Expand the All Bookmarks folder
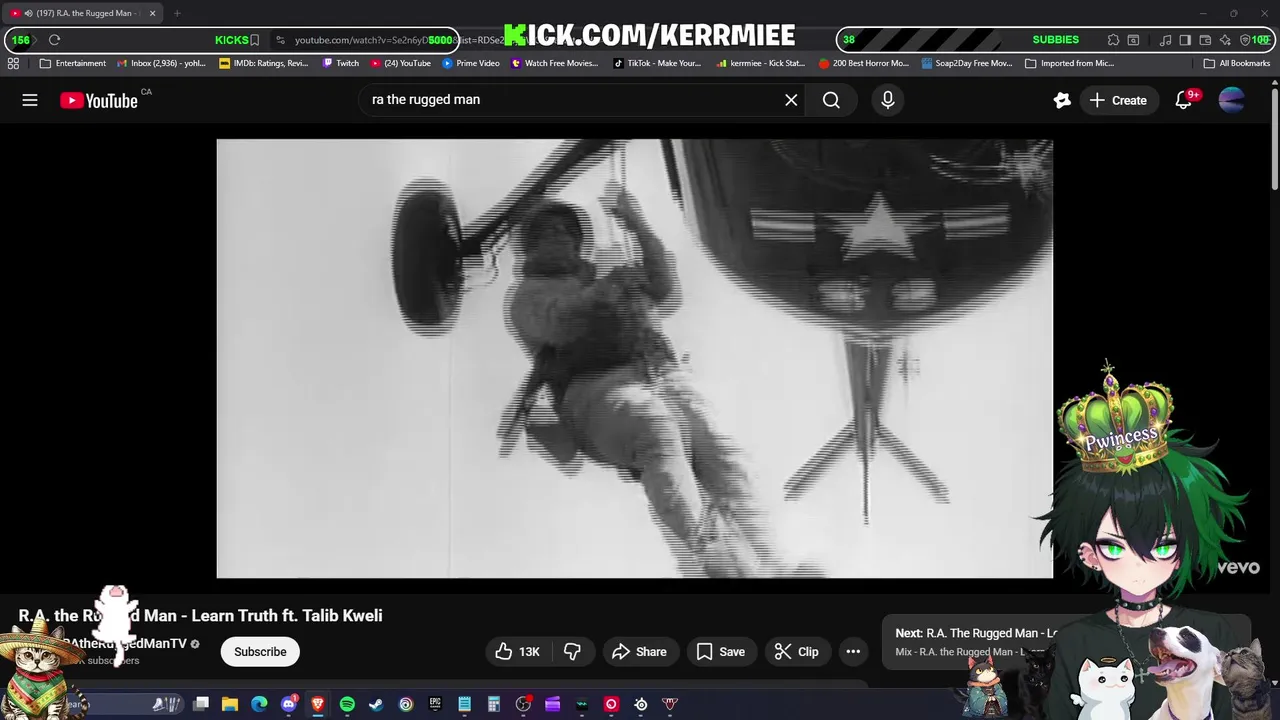1280x720 pixels. [1237, 63]
